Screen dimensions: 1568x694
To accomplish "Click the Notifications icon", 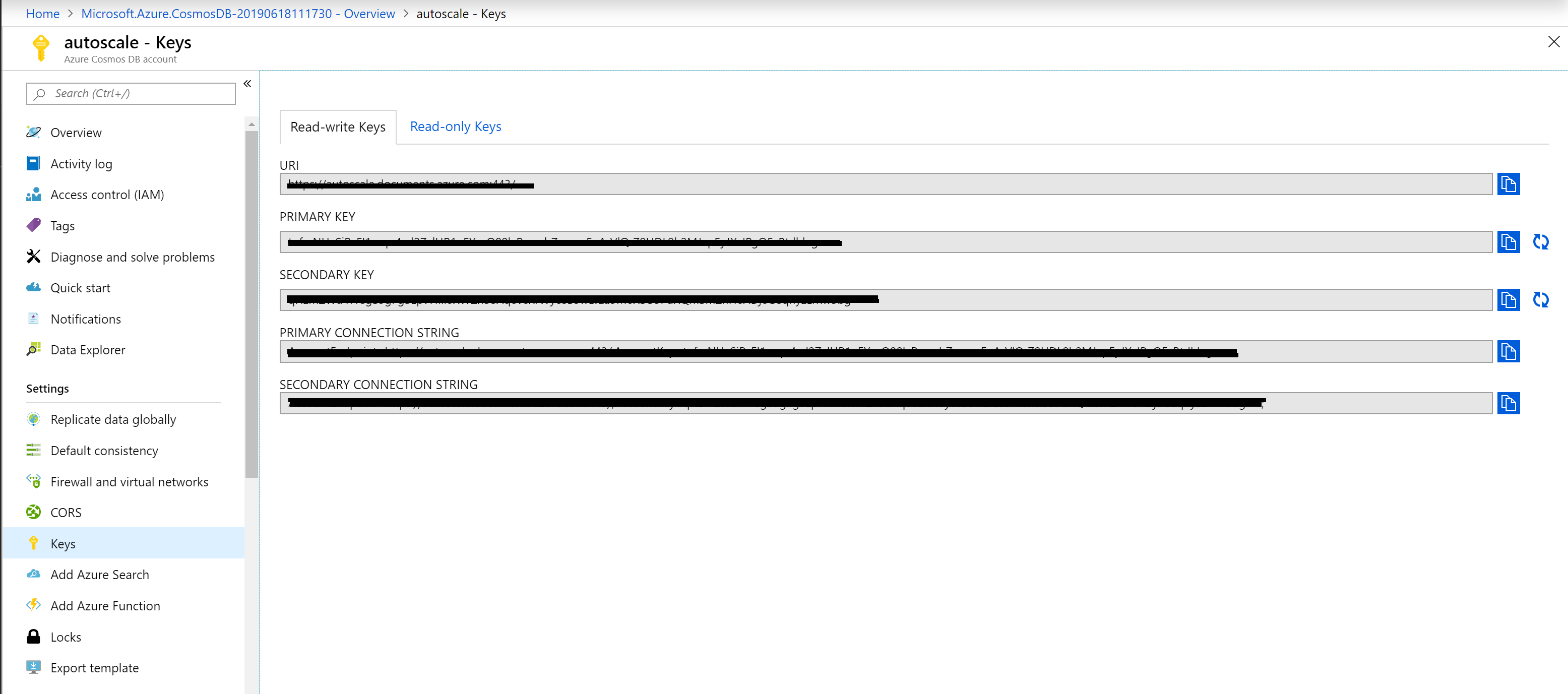I will pyautogui.click(x=33, y=319).
